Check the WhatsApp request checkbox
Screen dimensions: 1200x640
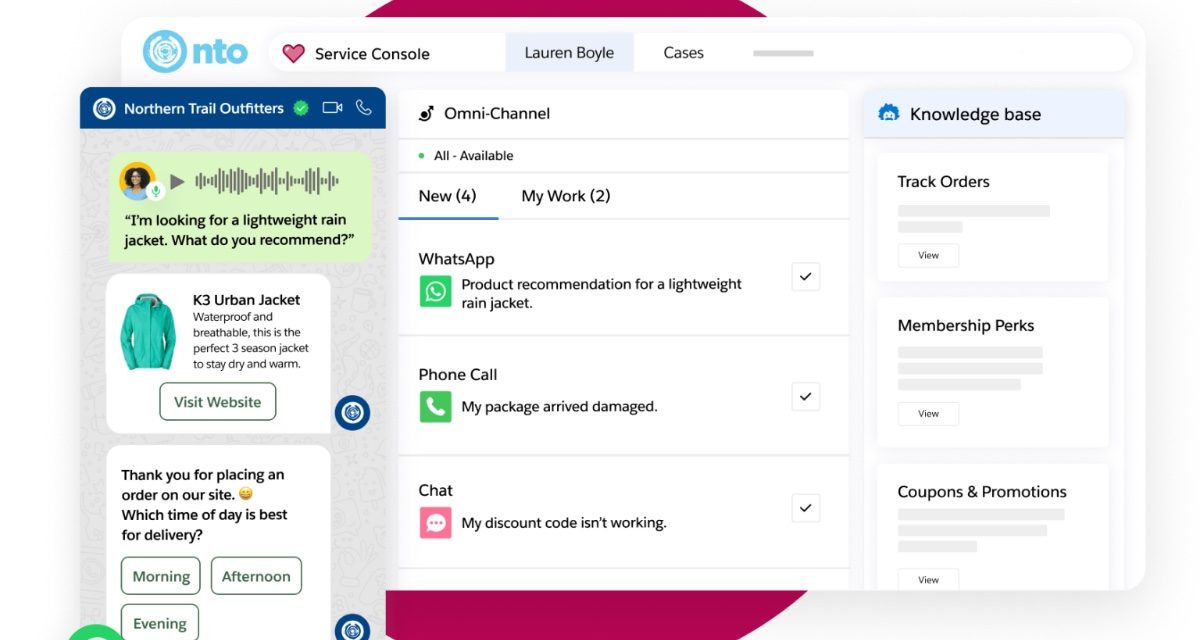click(x=805, y=277)
